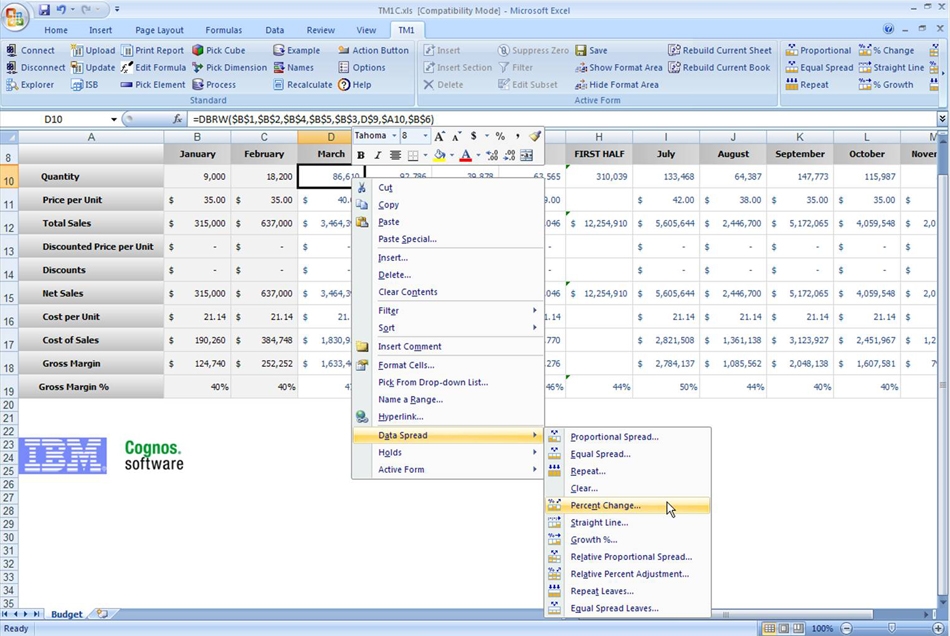Screen dimensions: 950x636
Task: Open the ISB tool
Action: click(84, 85)
